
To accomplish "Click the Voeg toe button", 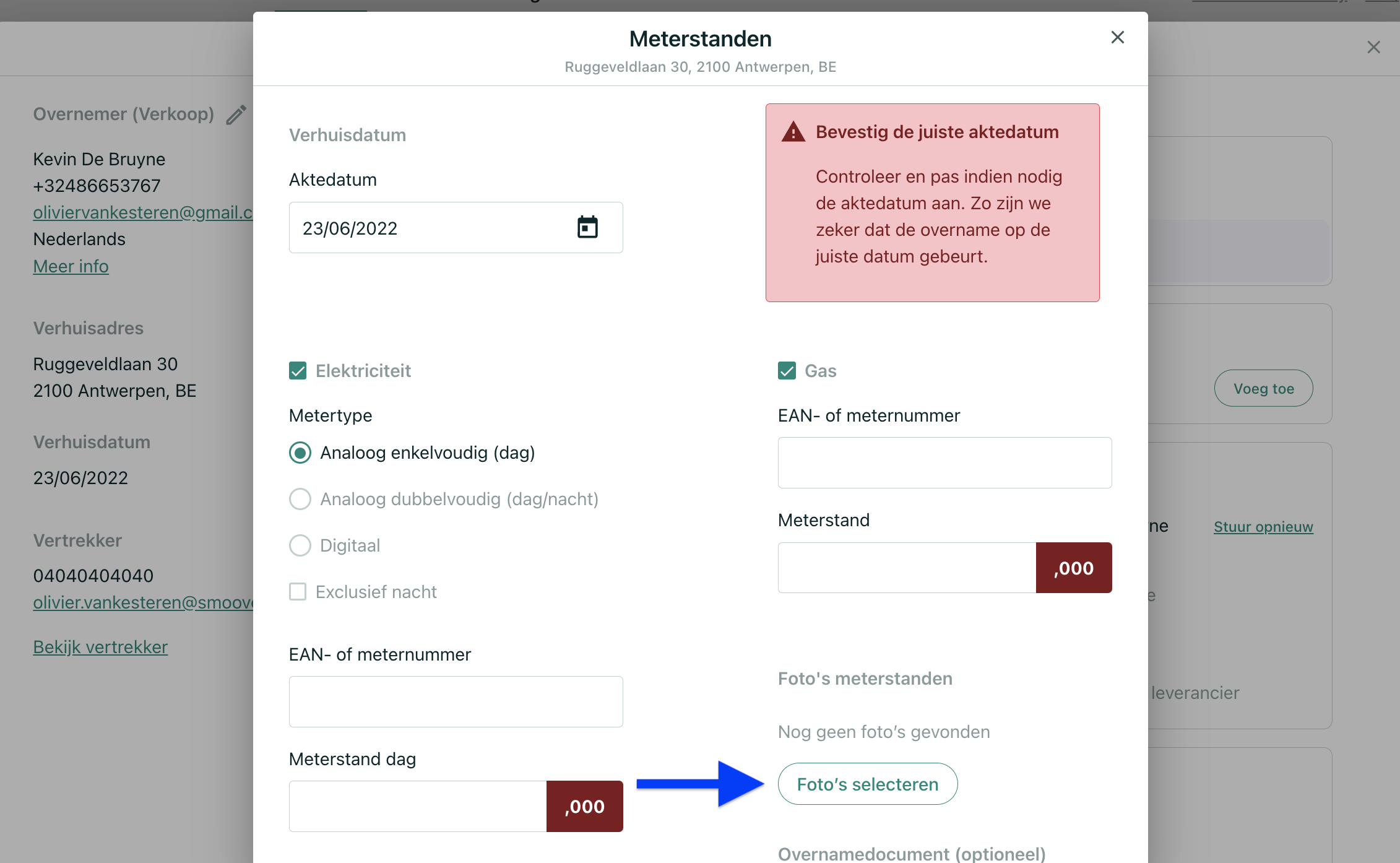I will (x=1263, y=388).
